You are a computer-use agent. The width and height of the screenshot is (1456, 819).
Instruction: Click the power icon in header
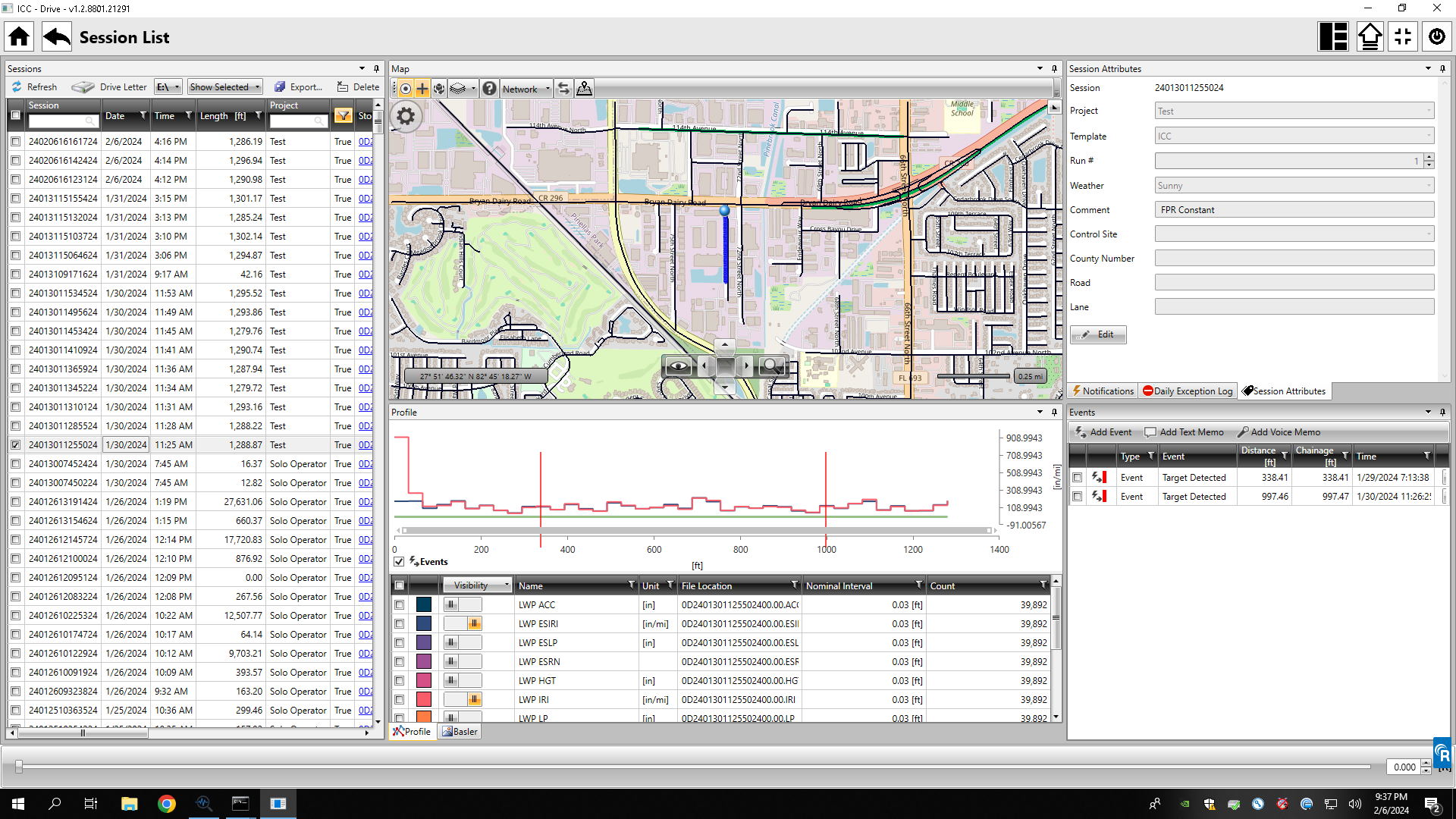(1436, 37)
